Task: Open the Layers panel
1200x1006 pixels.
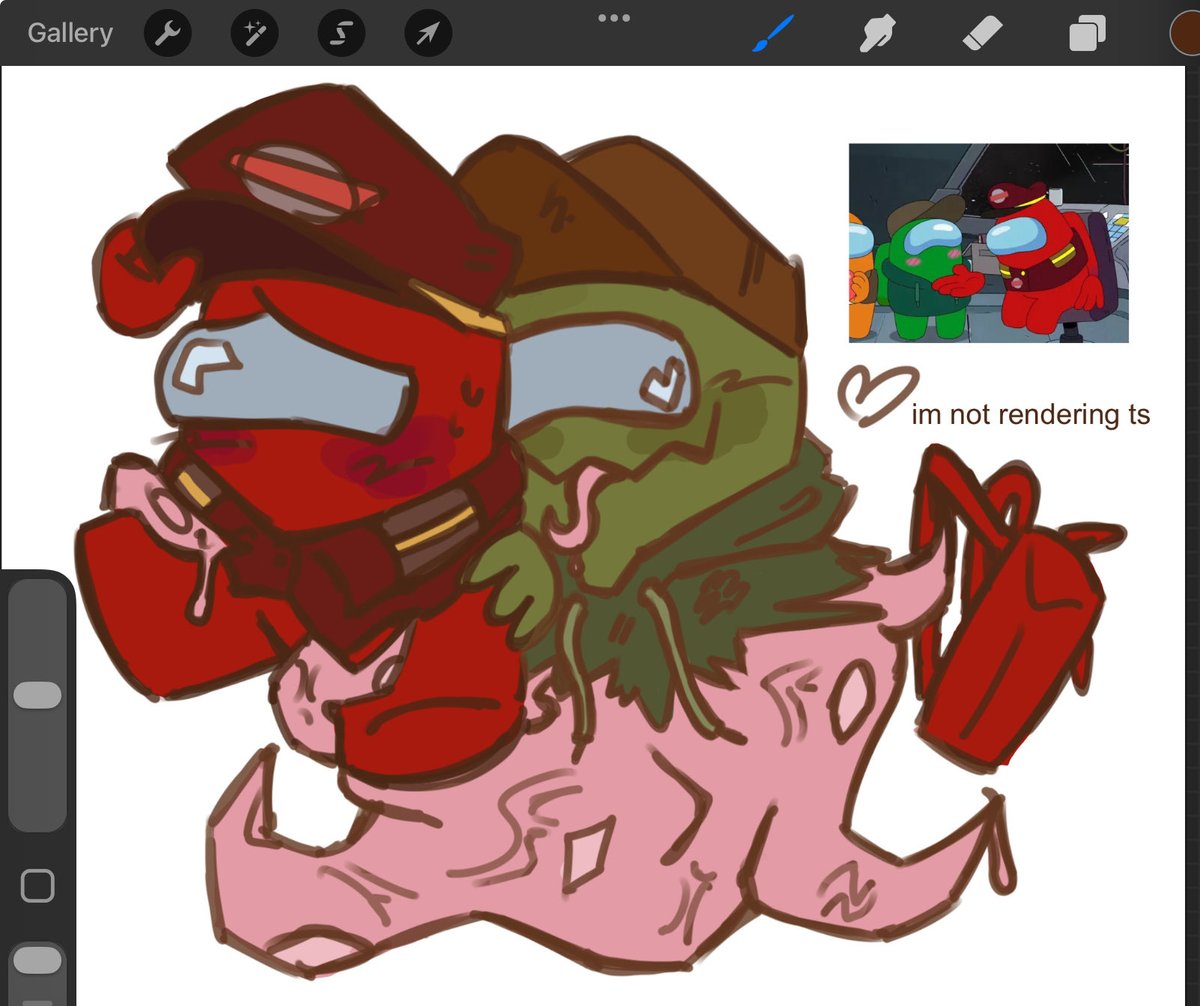Action: click(1087, 35)
